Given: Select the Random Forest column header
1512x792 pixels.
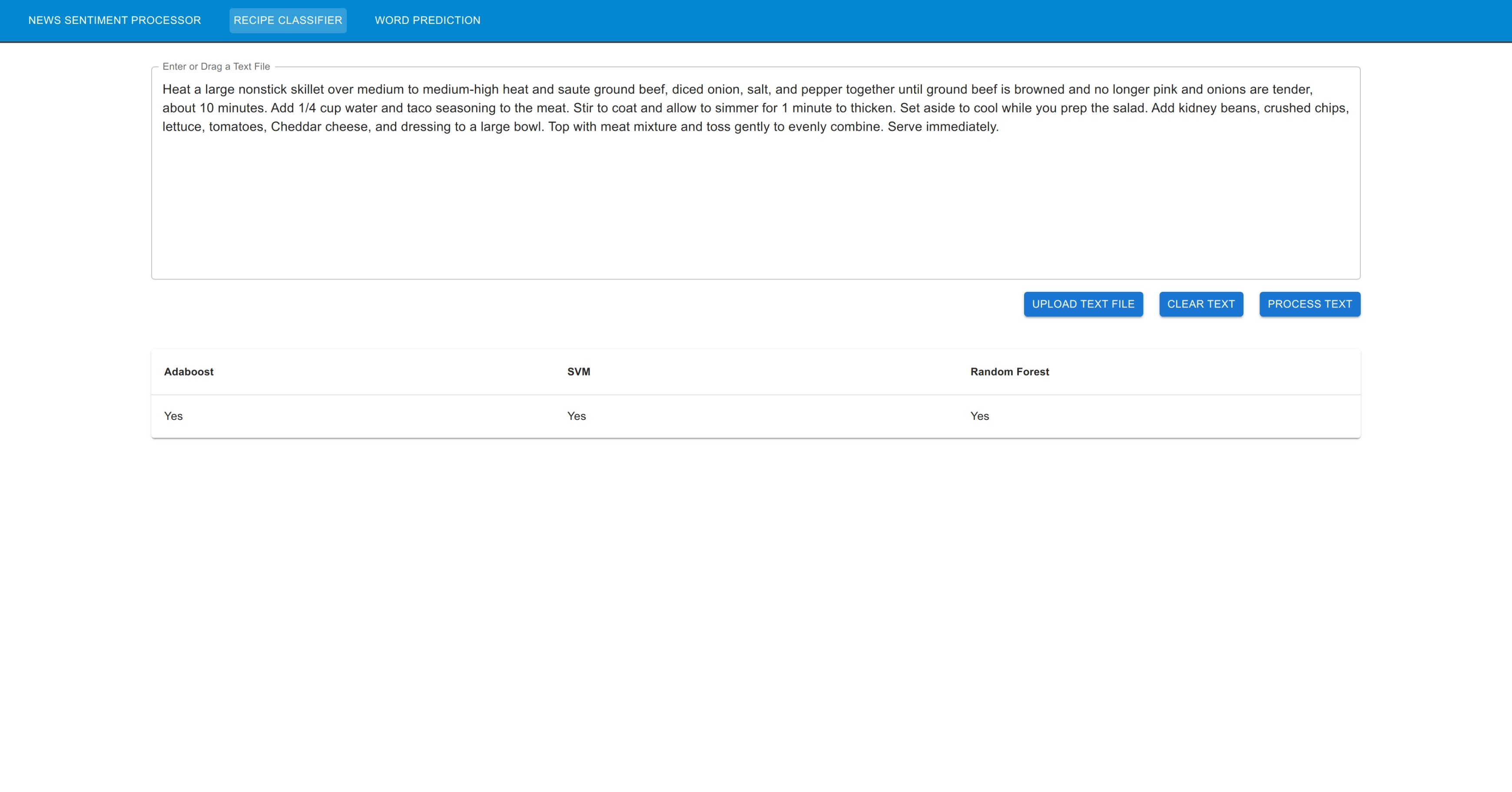Looking at the screenshot, I should (1010, 371).
